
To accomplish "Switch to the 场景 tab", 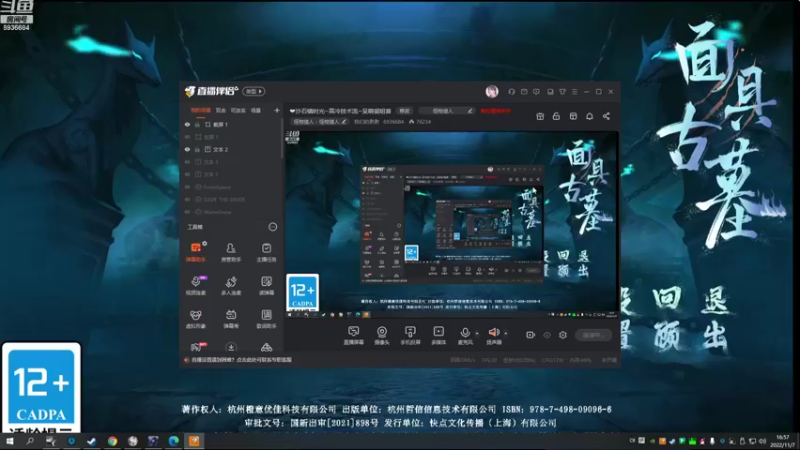I will pyautogui.click(x=256, y=110).
